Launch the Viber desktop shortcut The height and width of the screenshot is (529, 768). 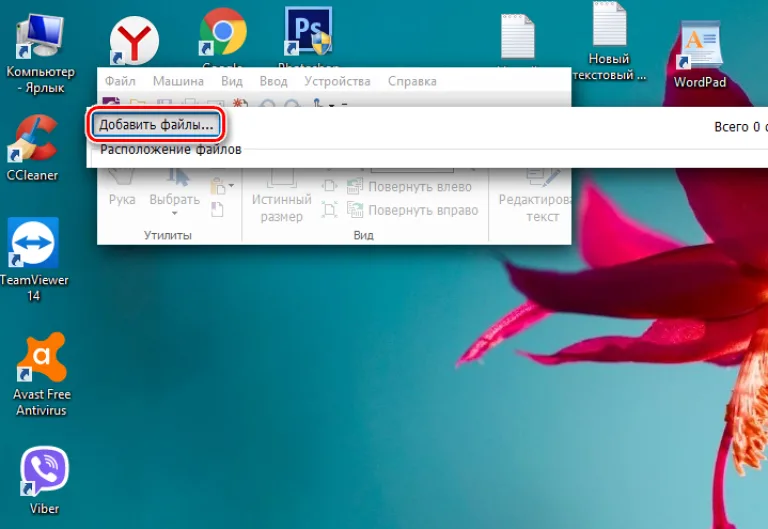point(44,481)
